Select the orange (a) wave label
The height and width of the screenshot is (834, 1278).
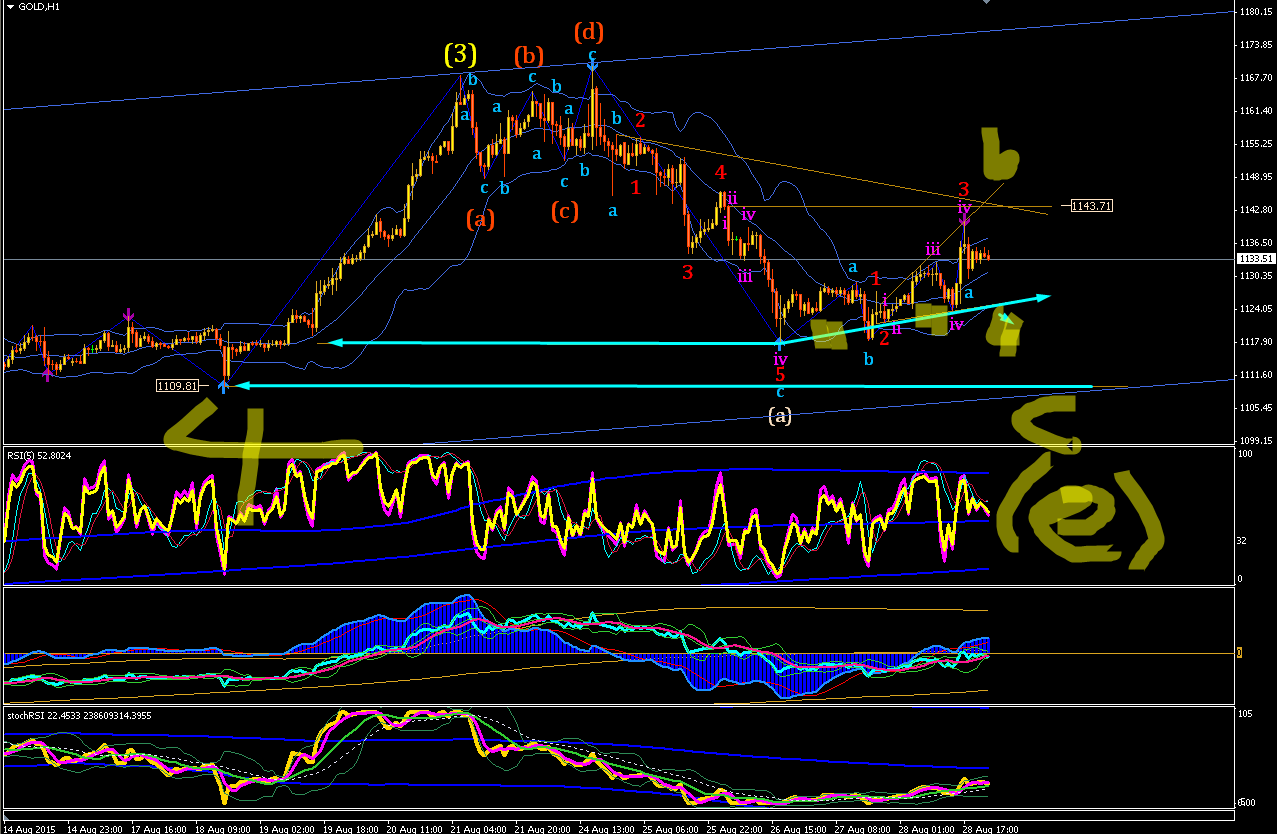tap(480, 219)
